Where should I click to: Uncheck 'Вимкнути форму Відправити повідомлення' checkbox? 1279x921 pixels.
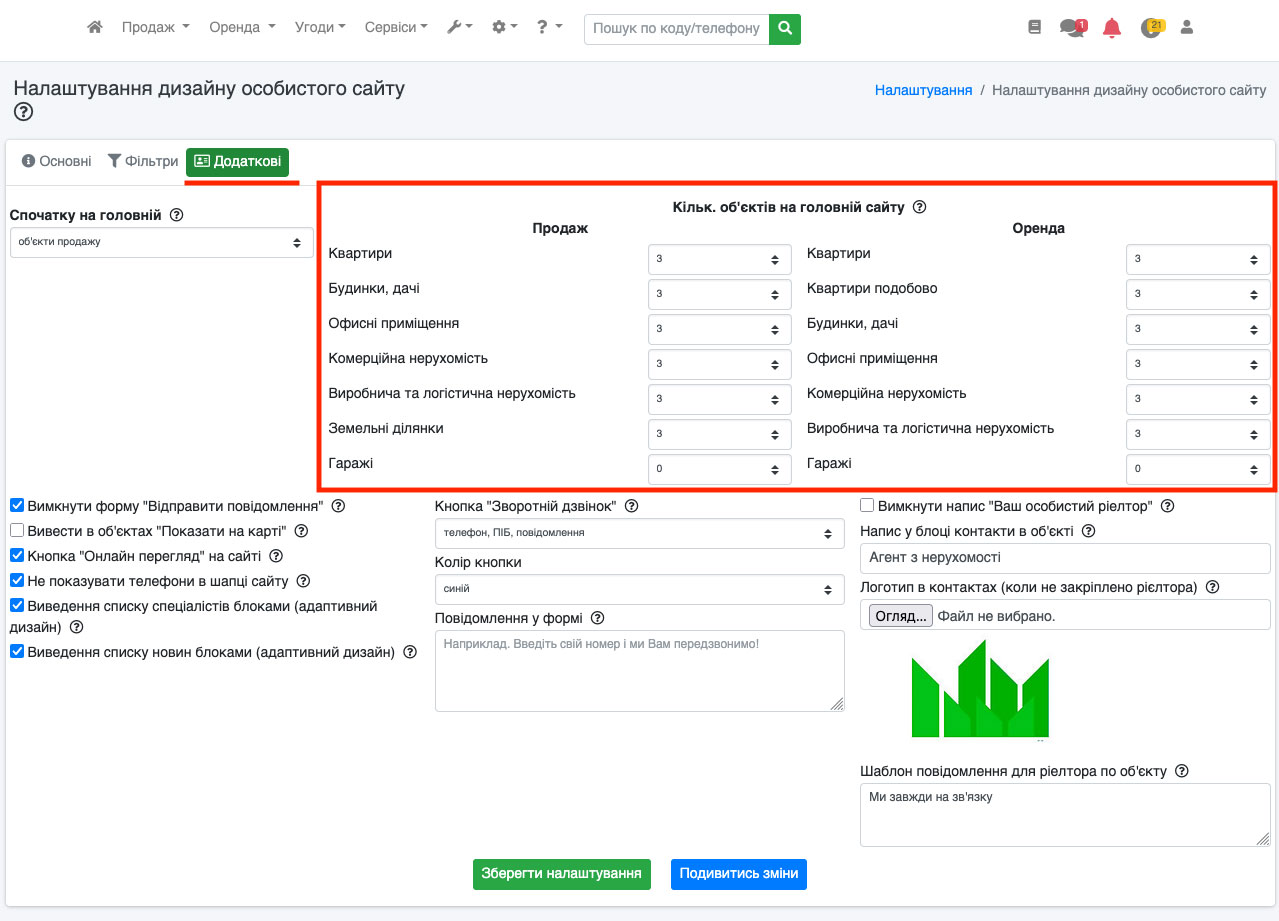[x=17, y=506]
